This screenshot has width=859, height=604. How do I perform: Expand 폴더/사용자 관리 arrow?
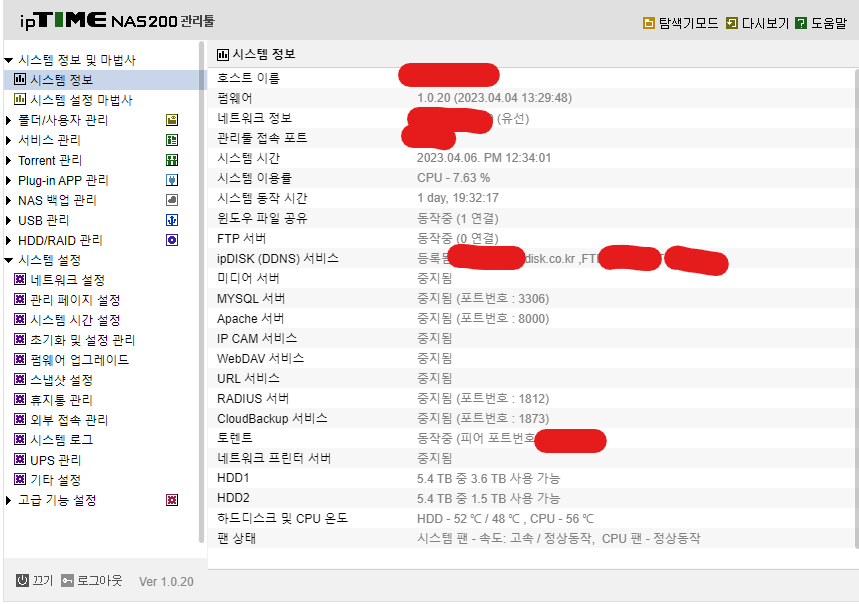(8, 120)
